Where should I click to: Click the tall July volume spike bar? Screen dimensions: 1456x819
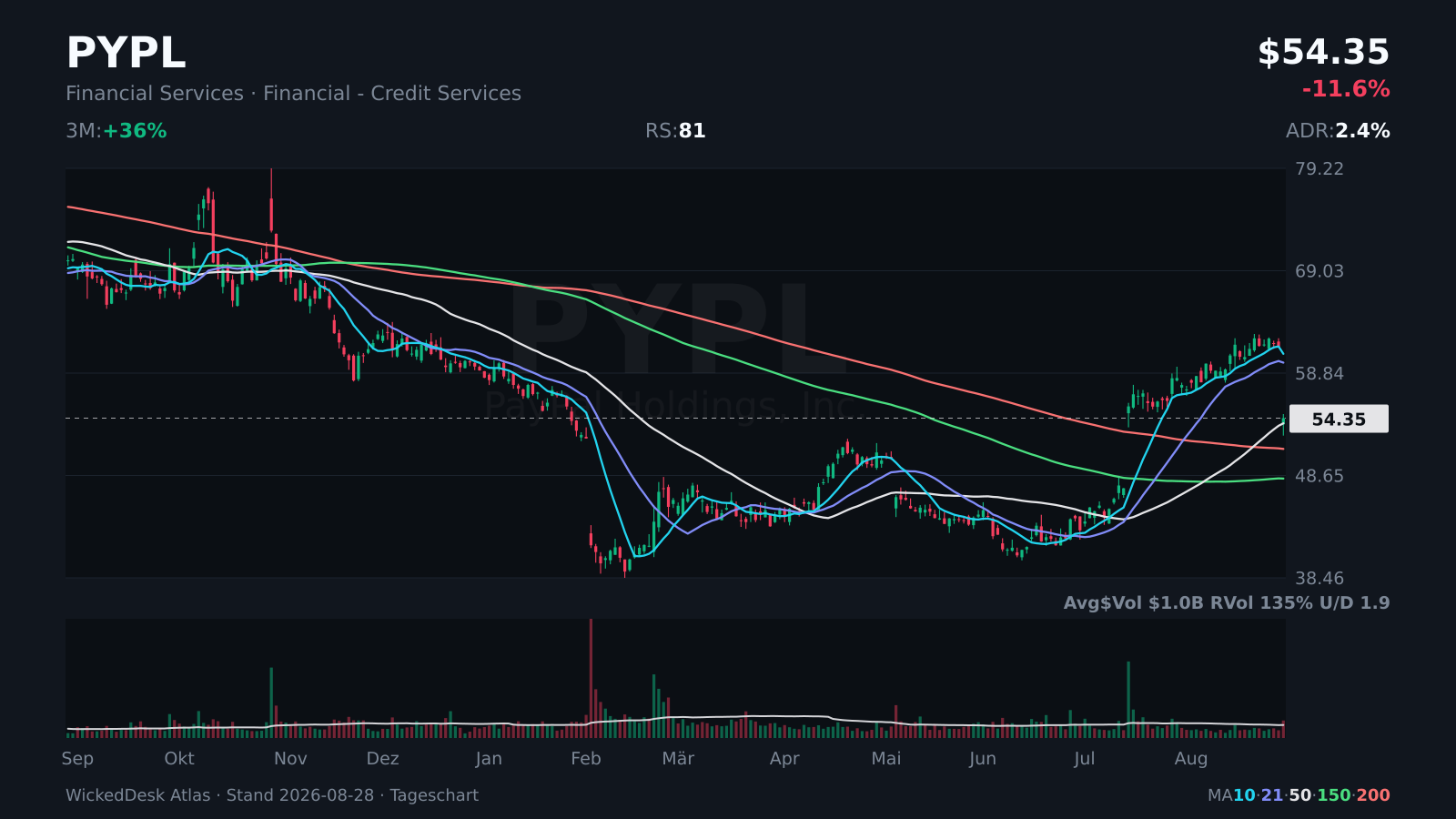(1128, 700)
